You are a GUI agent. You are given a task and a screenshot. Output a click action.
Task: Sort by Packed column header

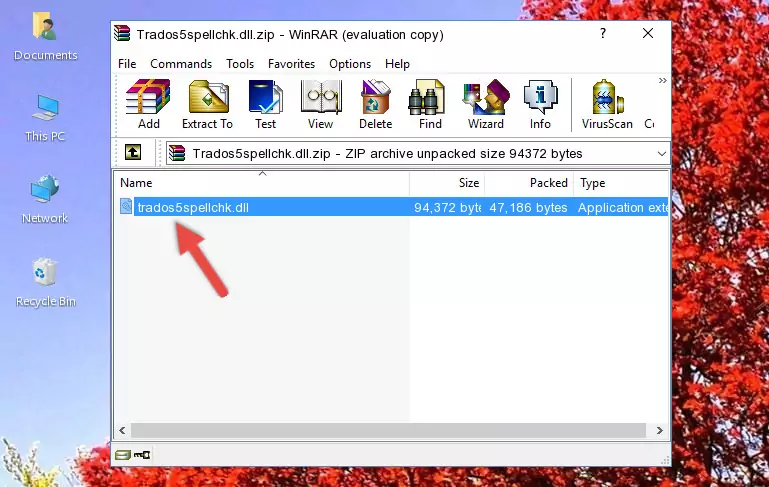pyautogui.click(x=529, y=183)
